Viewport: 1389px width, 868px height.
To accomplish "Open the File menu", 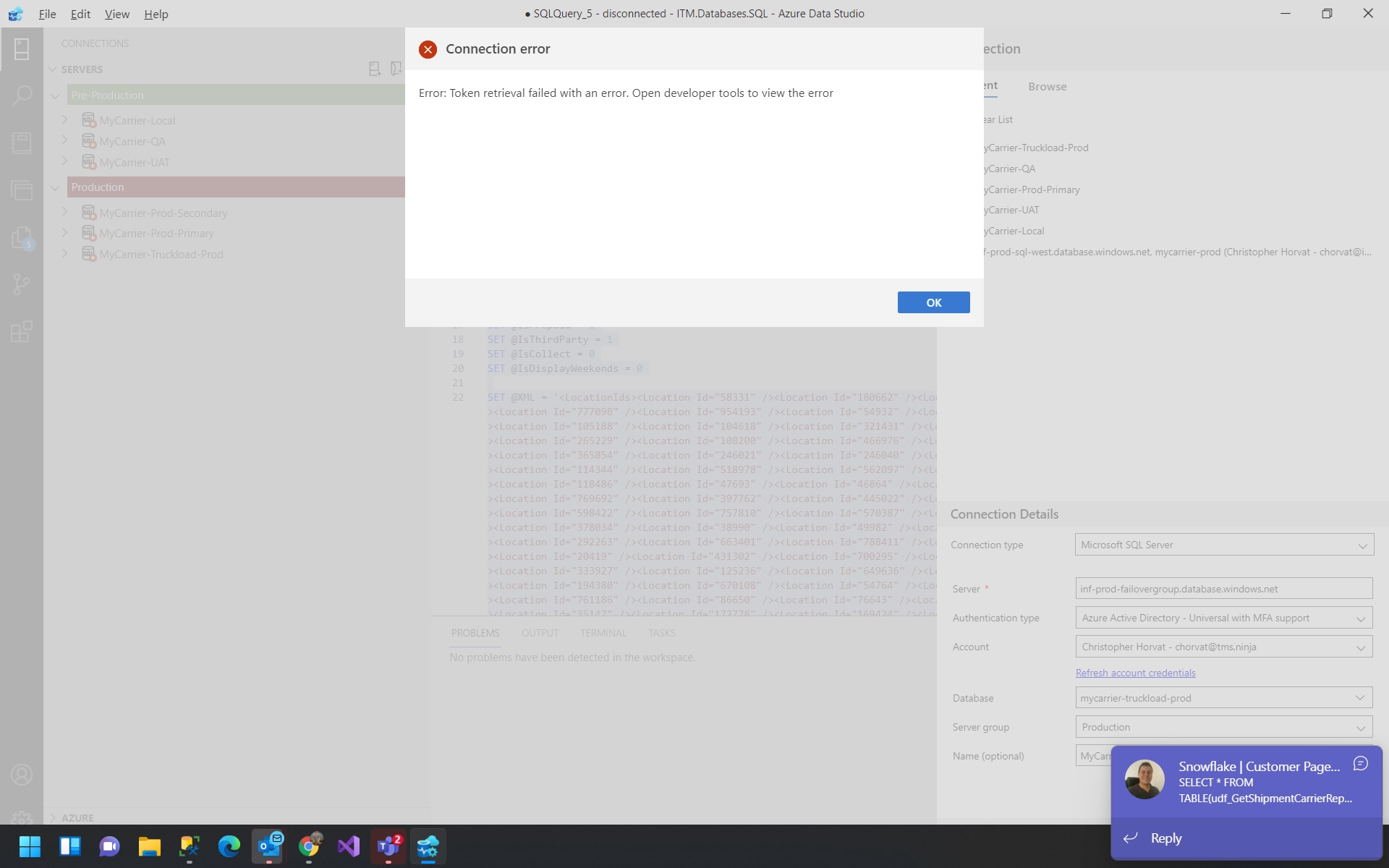I will [47, 14].
